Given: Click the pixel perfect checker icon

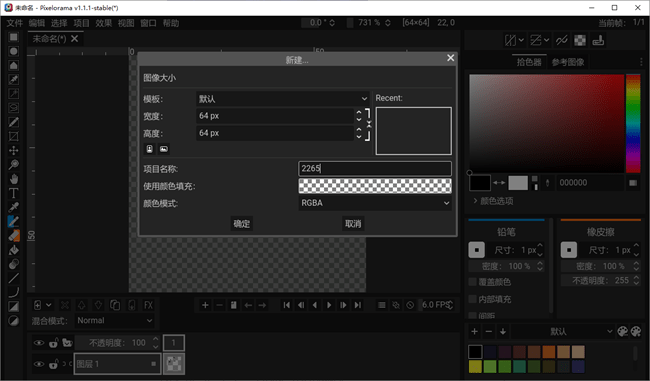Looking at the screenshot, I should 580,40.
